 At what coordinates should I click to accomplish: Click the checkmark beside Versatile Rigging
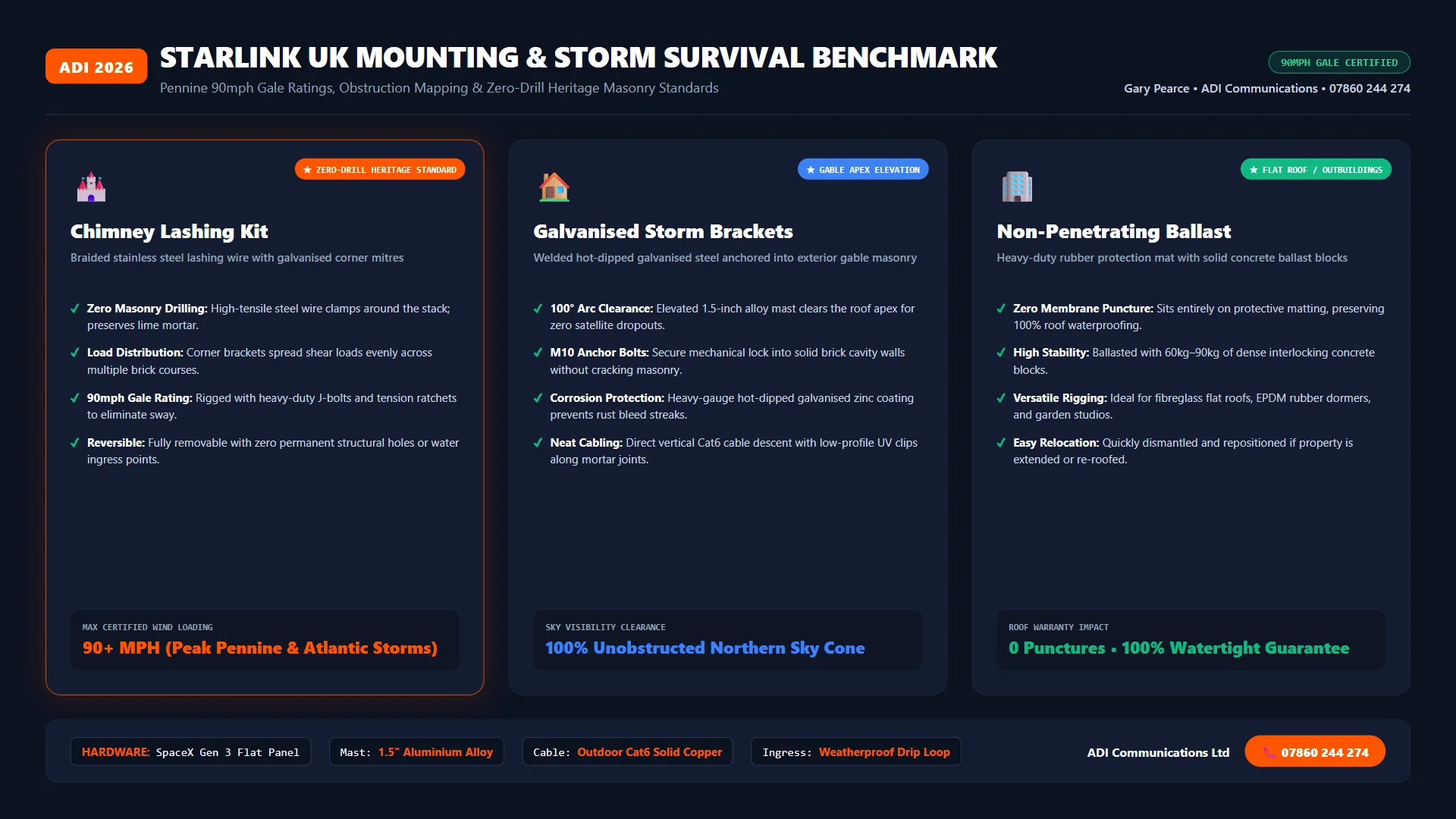(x=1001, y=398)
